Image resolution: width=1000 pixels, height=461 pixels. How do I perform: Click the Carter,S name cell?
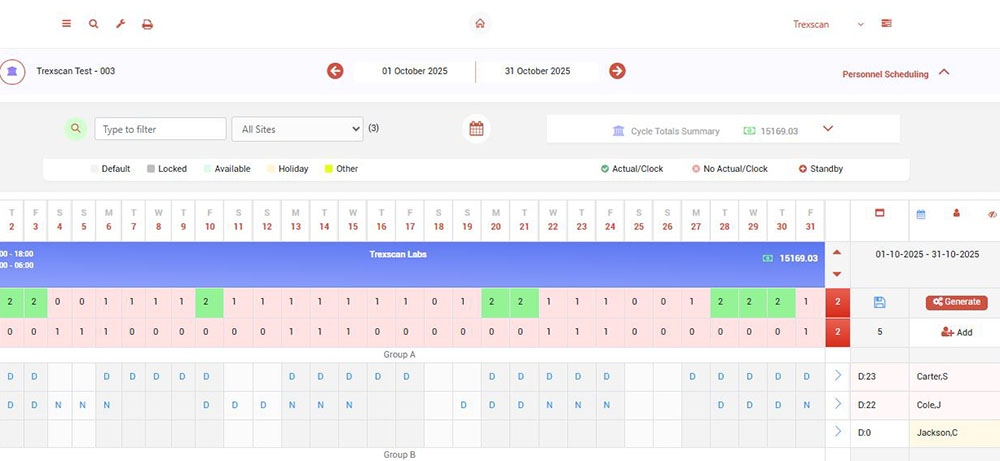click(x=955, y=376)
